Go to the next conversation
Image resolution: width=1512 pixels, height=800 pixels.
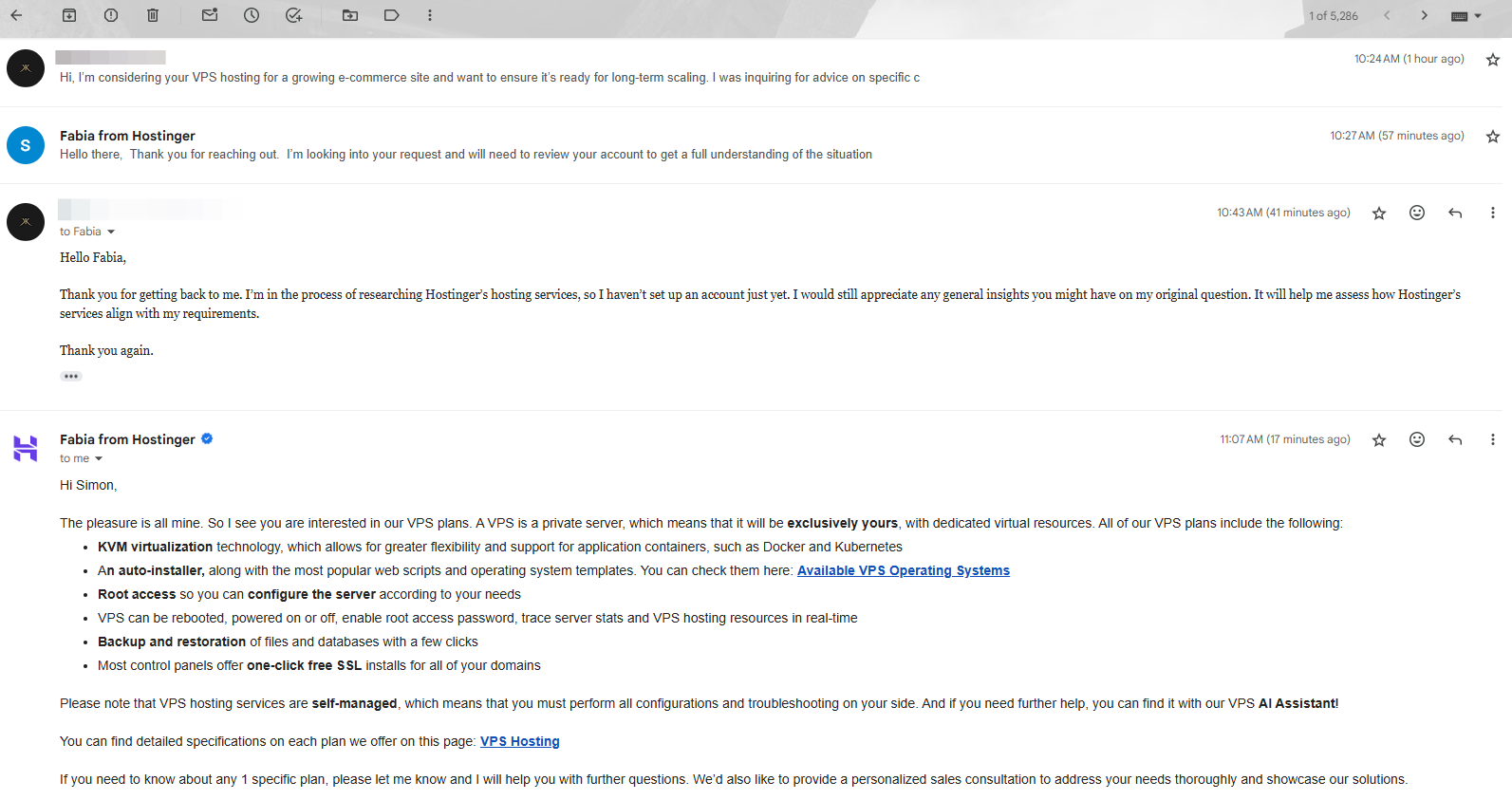1425,15
